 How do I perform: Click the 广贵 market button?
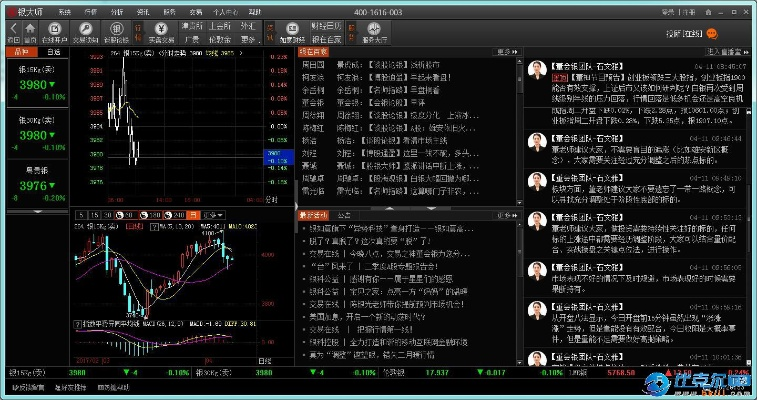coord(192,40)
